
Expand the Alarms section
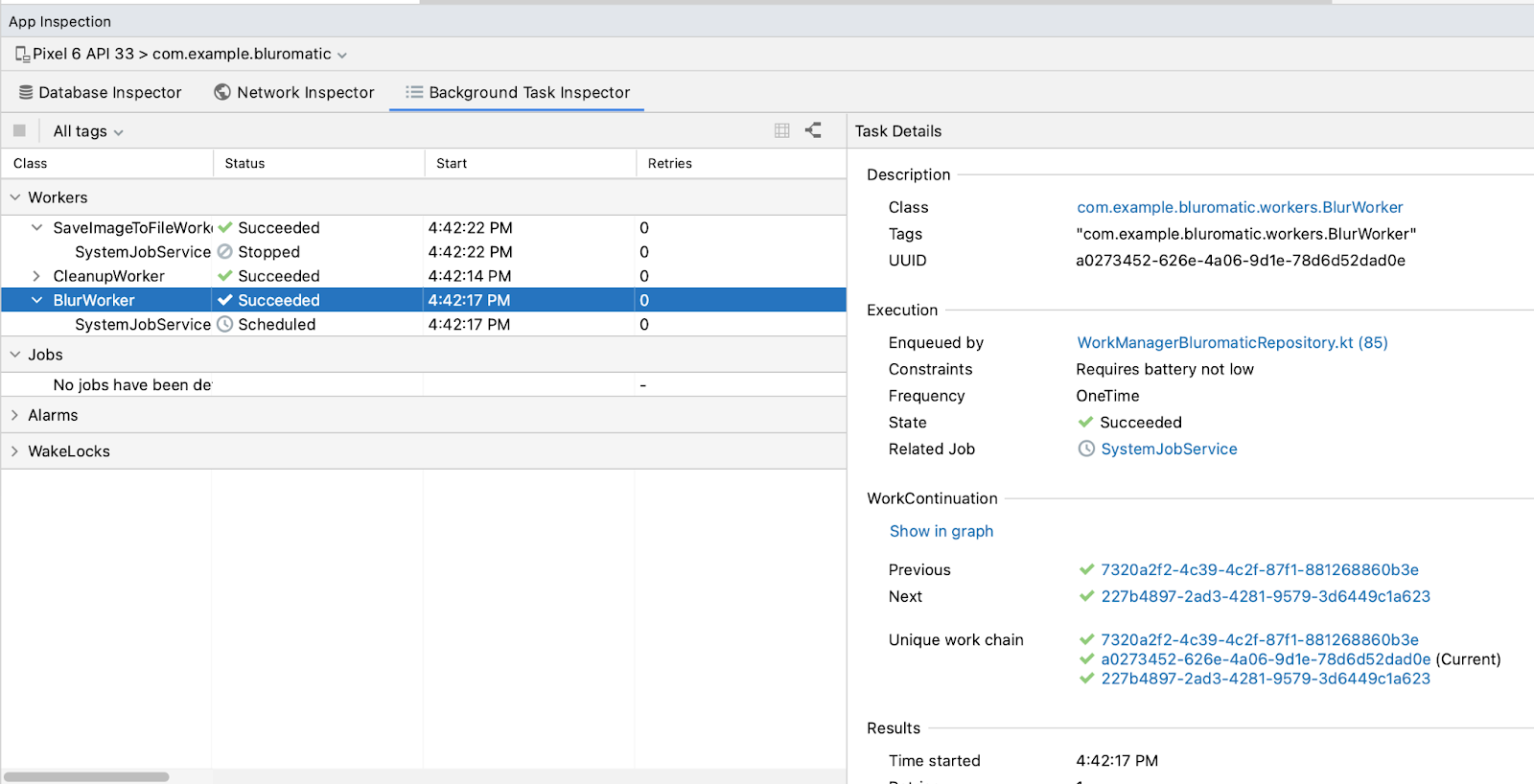click(14, 415)
